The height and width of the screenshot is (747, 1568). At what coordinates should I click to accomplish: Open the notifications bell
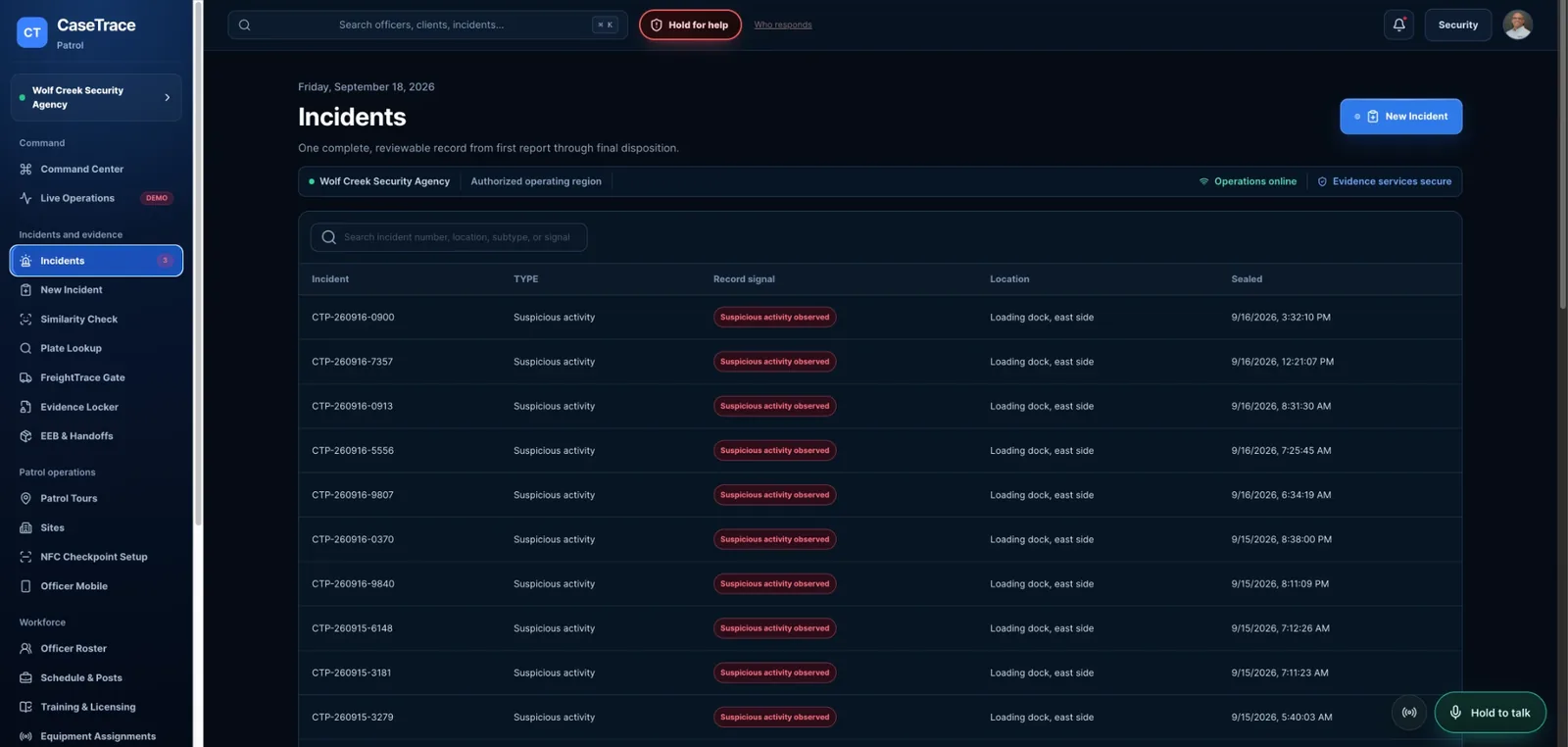pos(1398,25)
